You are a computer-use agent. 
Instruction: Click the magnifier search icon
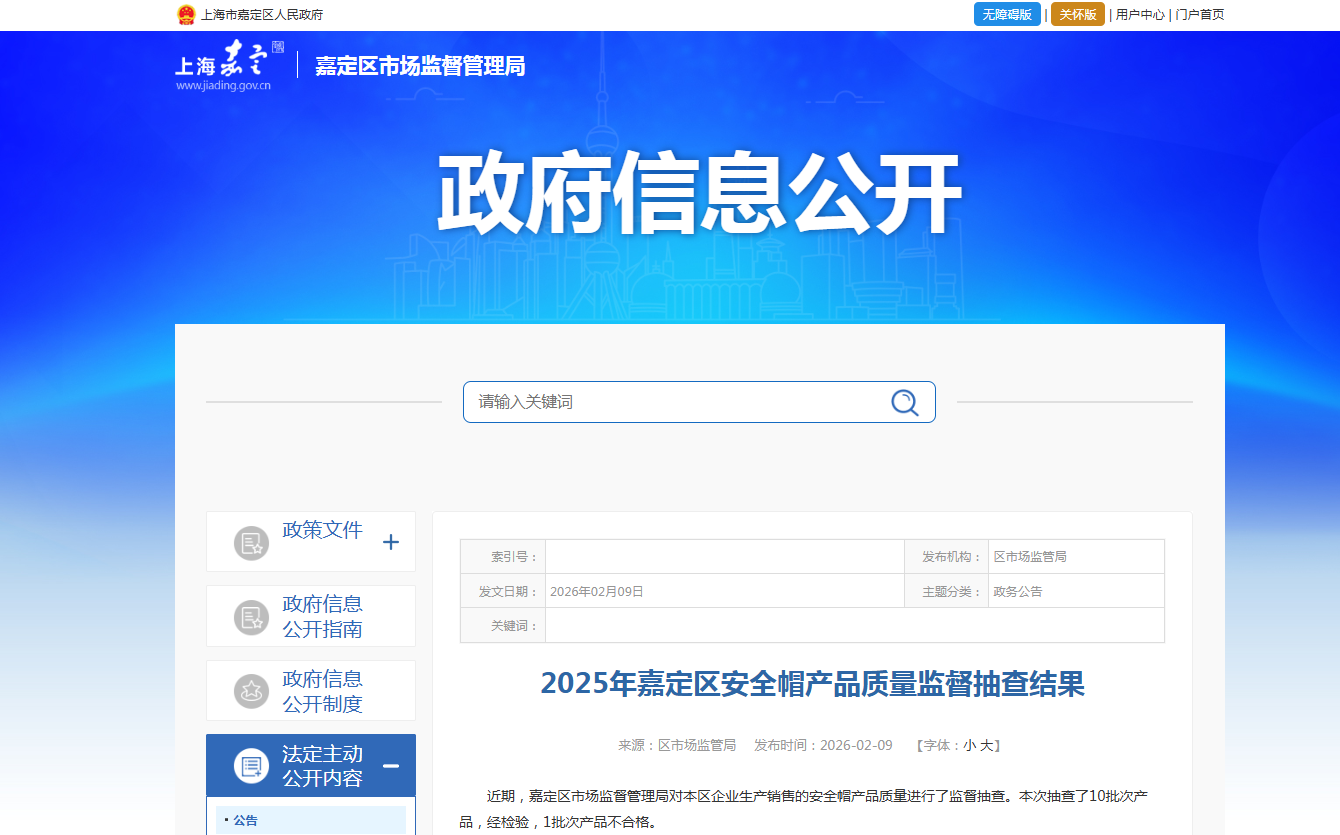(x=904, y=402)
